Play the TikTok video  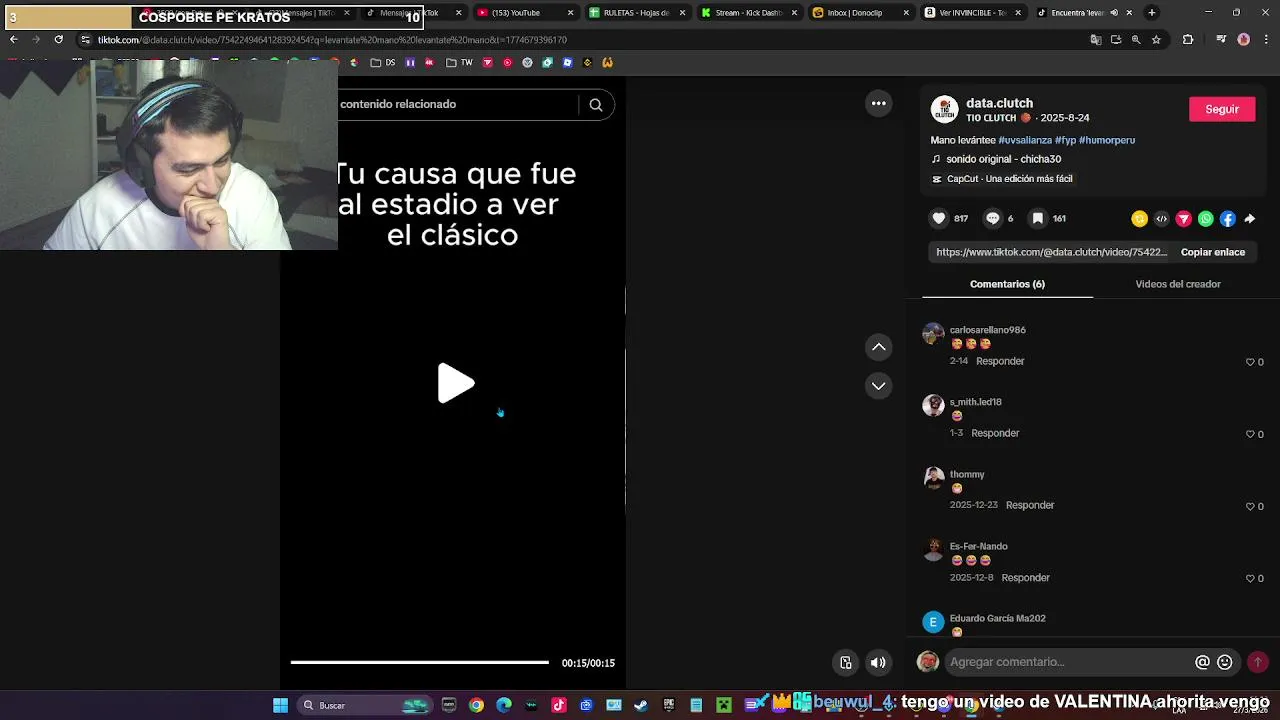[x=456, y=383]
